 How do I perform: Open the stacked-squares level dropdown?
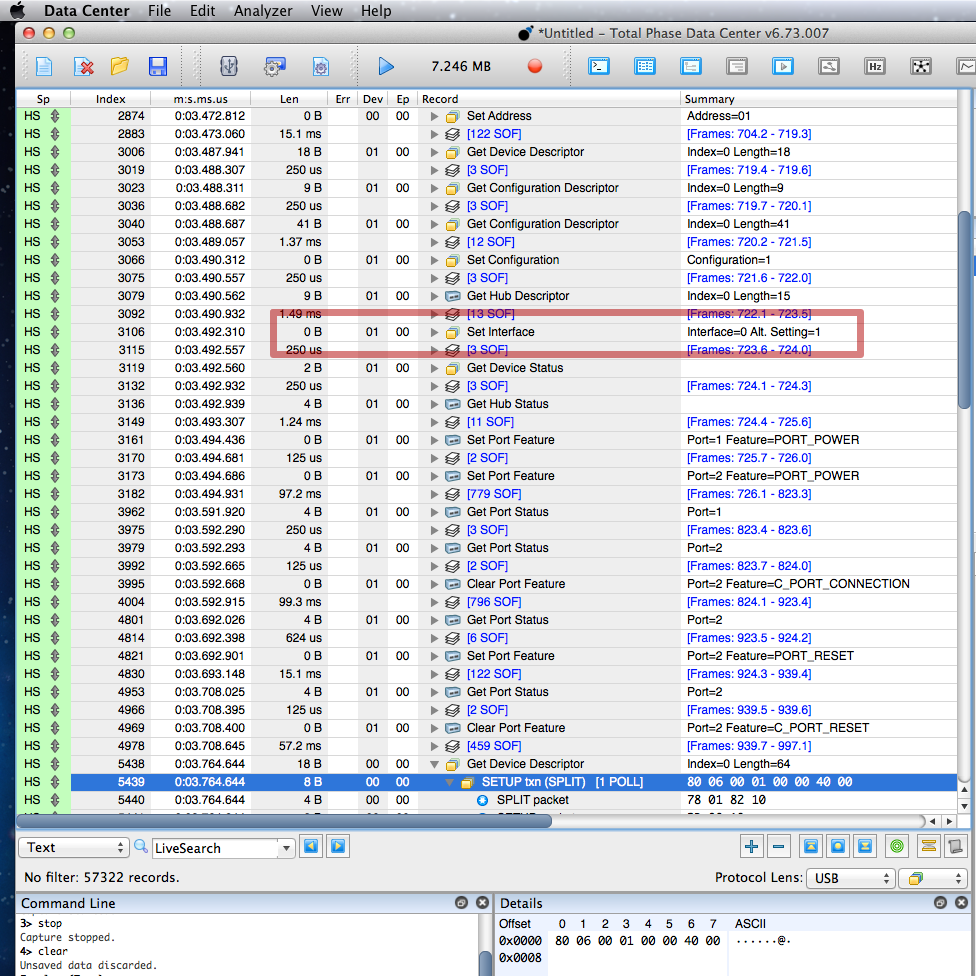934,878
